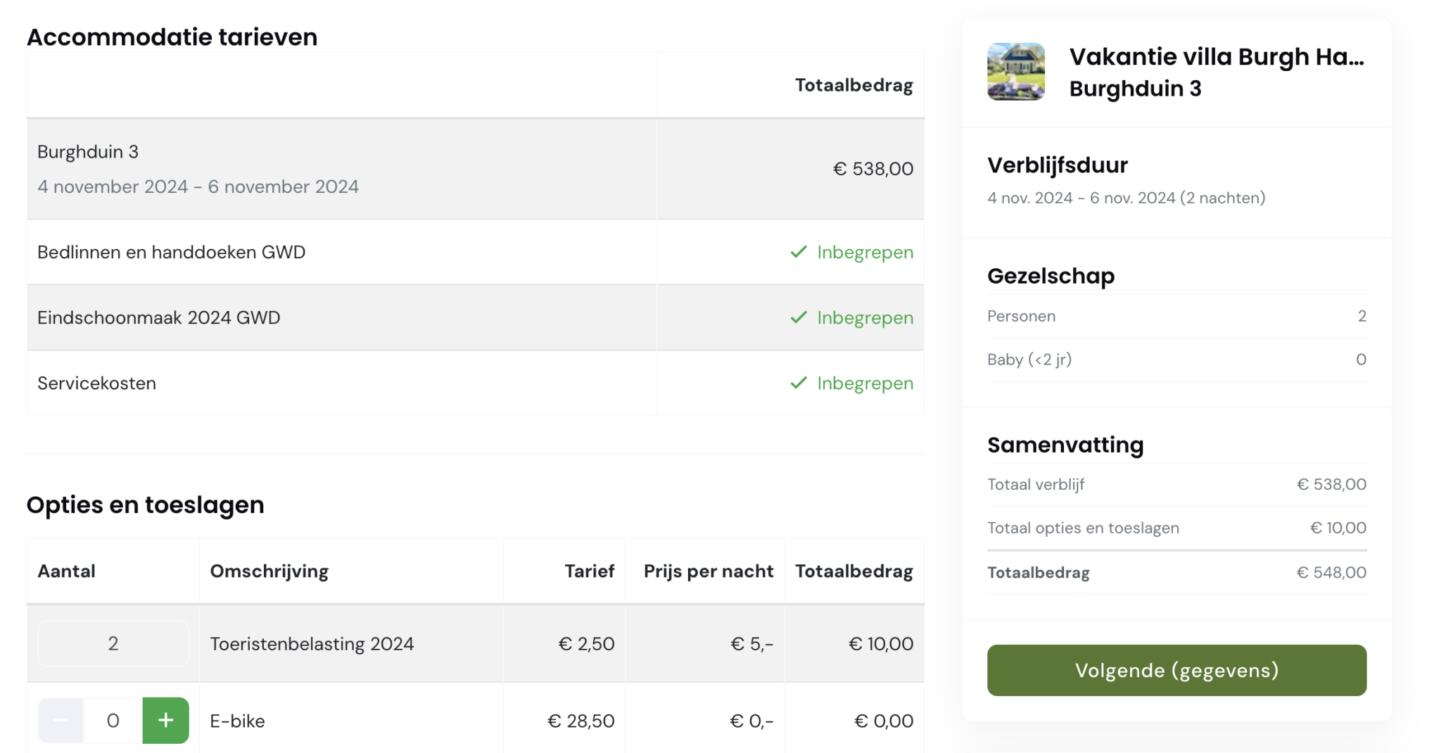Click the Bedlinnen Inbegrepen checkmark icon
1441x753 pixels.
pyautogui.click(x=798, y=252)
